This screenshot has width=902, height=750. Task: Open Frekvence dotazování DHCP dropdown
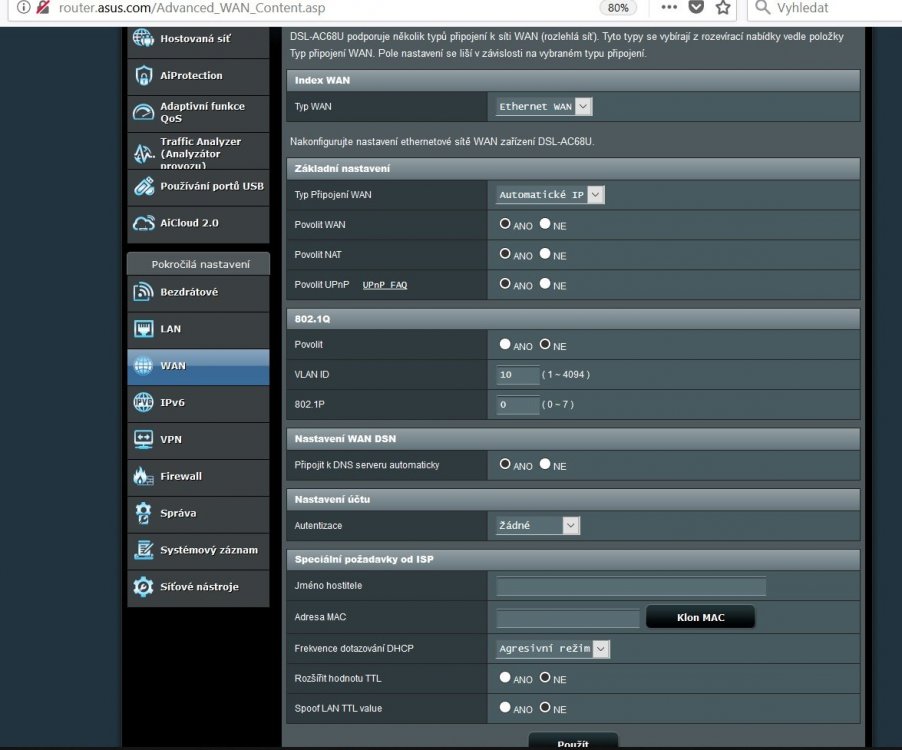[552, 648]
